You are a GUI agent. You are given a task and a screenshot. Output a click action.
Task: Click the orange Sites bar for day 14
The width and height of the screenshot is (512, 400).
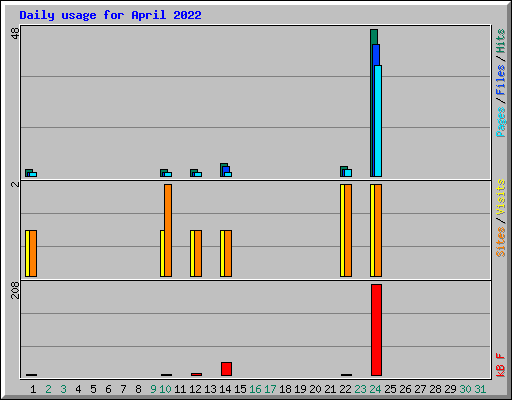228,253
